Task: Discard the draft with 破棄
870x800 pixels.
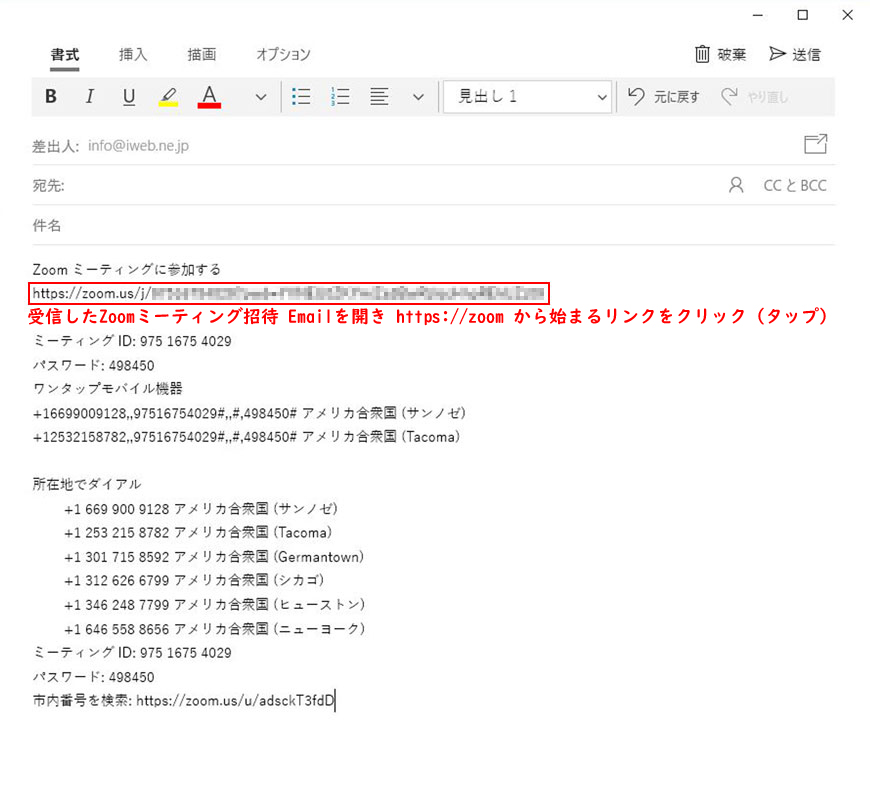Action: coord(720,54)
